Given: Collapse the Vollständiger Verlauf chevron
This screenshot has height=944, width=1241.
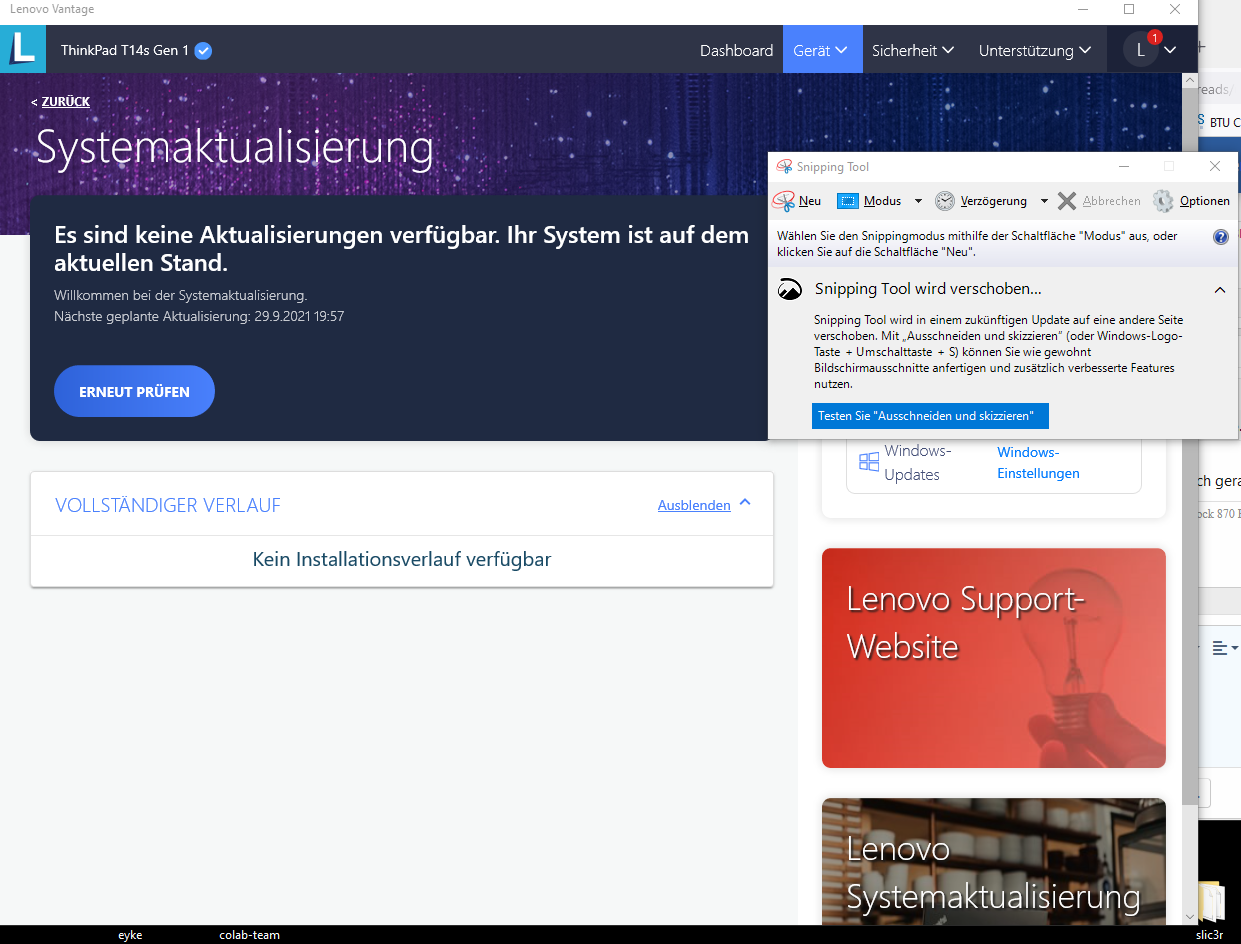Looking at the screenshot, I should (x=744, y=504).
